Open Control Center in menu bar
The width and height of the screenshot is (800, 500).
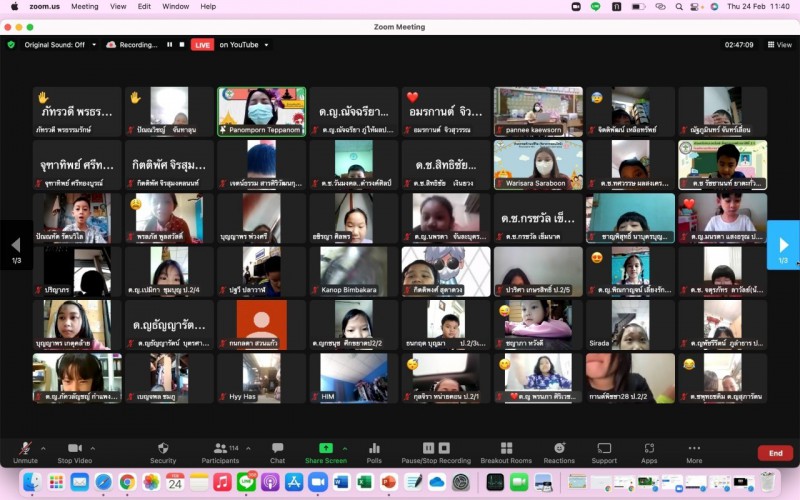(x=695, y=7)
